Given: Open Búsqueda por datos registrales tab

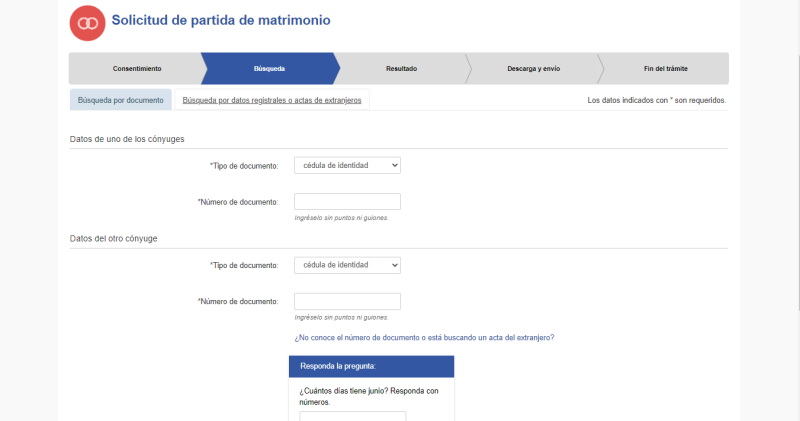Looking at the screenshot, I should coord(272,100).
